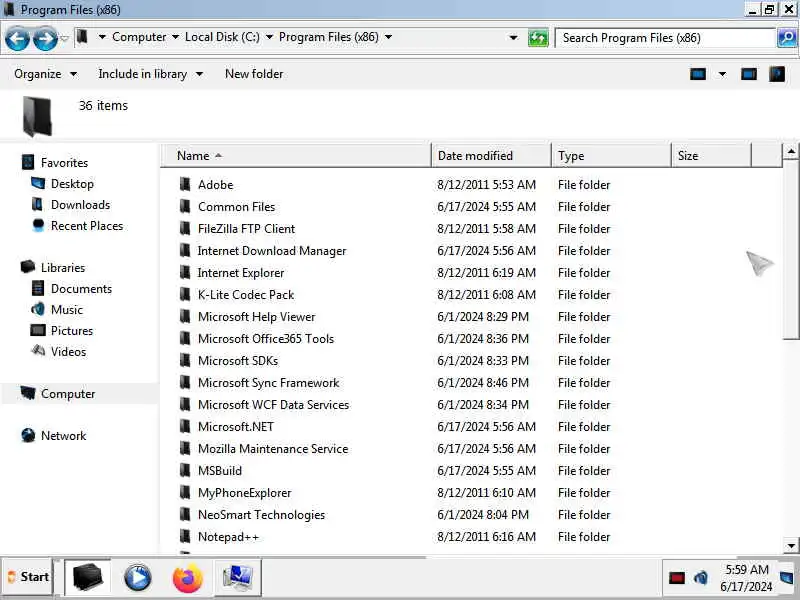Open recent pages dropdown near Forward button

pos(64,38)
